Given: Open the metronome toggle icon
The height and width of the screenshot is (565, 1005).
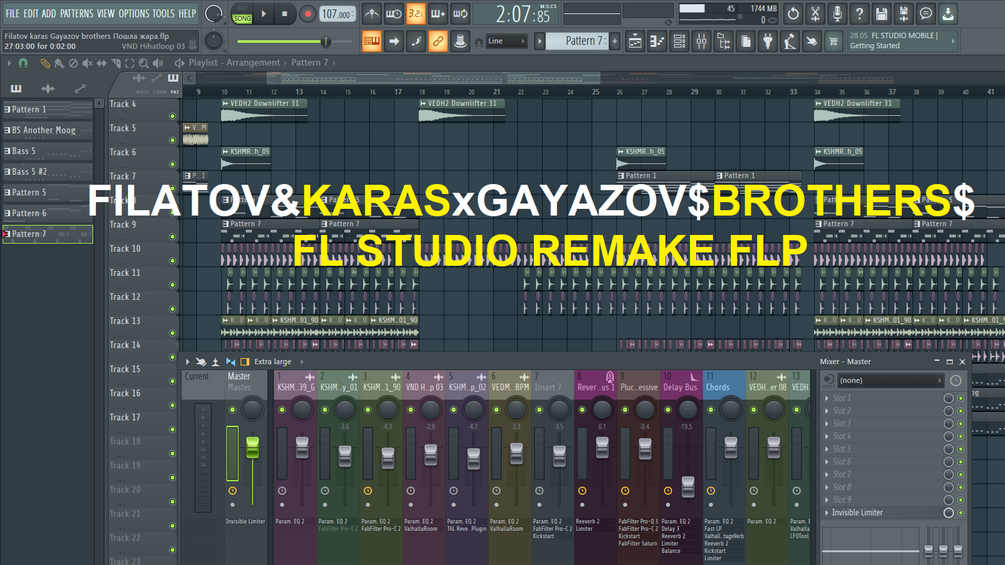Looking at the screenshot, I should click(371, 14).
